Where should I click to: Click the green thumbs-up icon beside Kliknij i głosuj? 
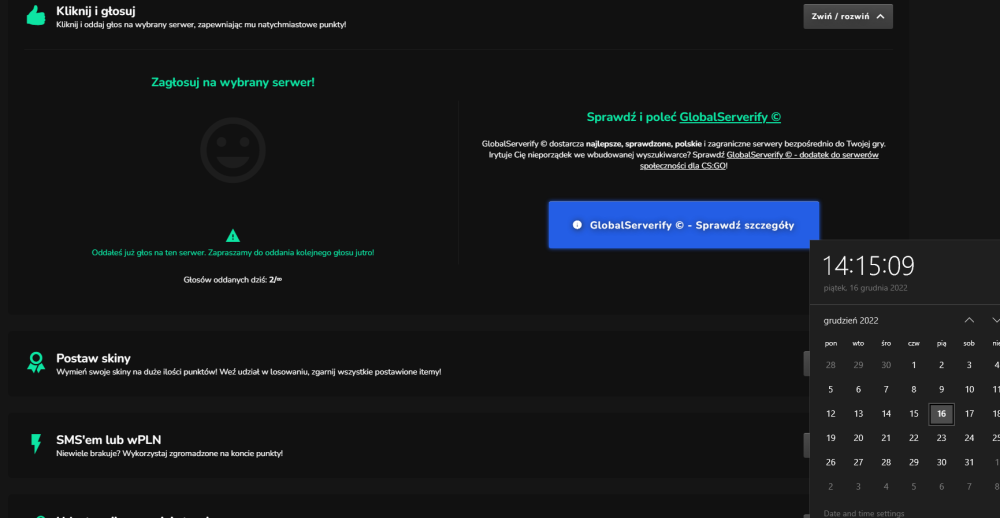(36, 16)
